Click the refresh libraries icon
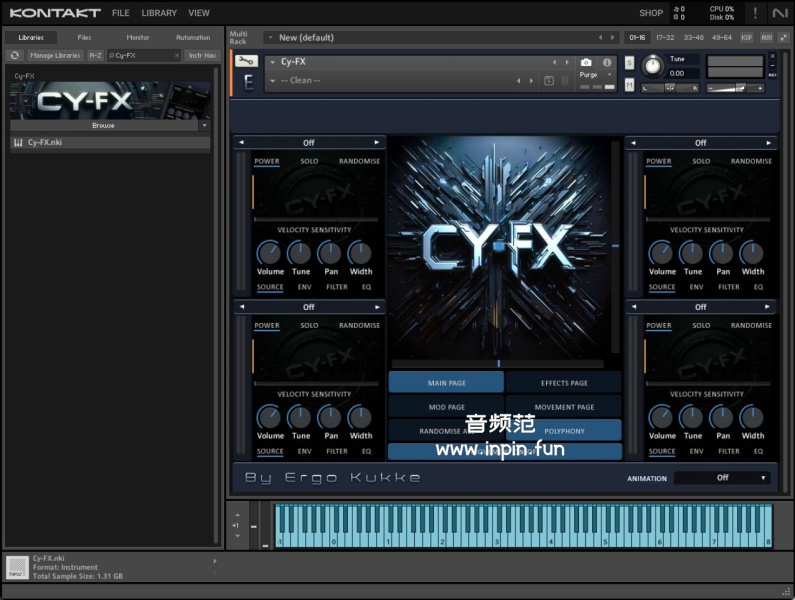 [x=15, y=55]
